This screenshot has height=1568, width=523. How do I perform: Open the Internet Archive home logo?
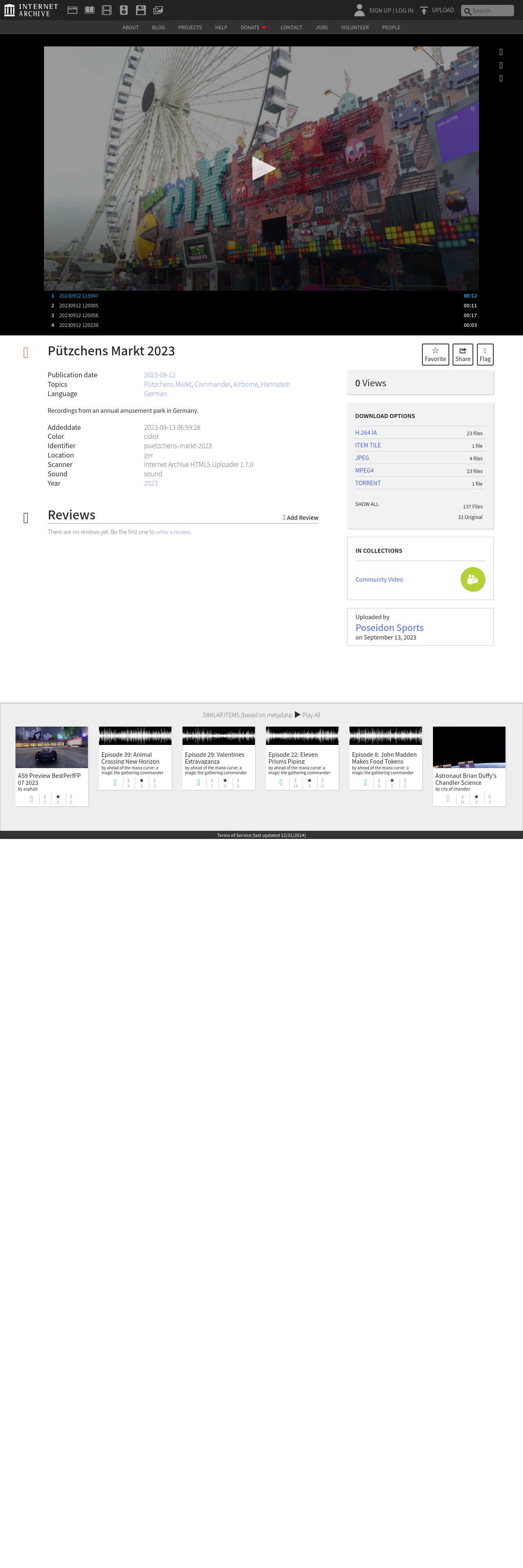31,10
